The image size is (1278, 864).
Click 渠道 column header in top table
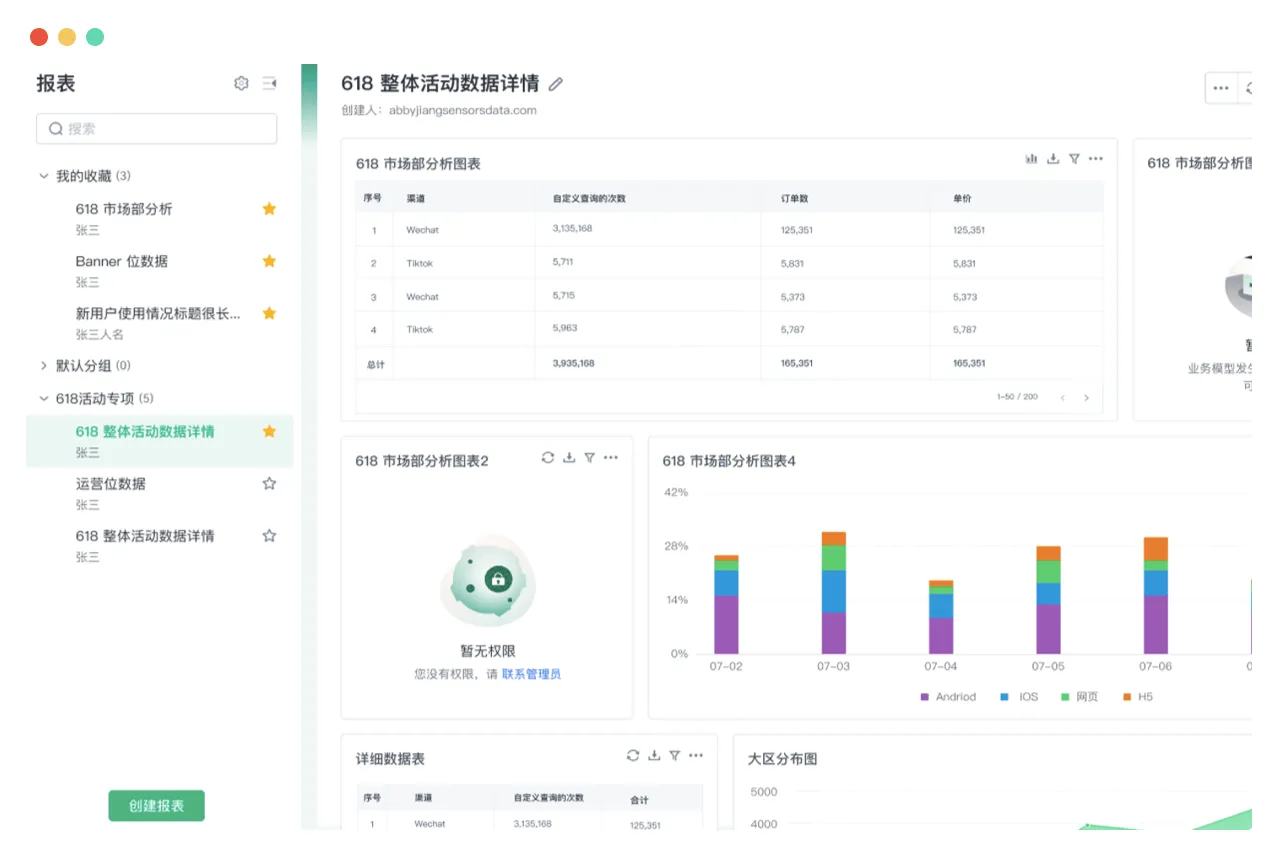coord(415,198)
